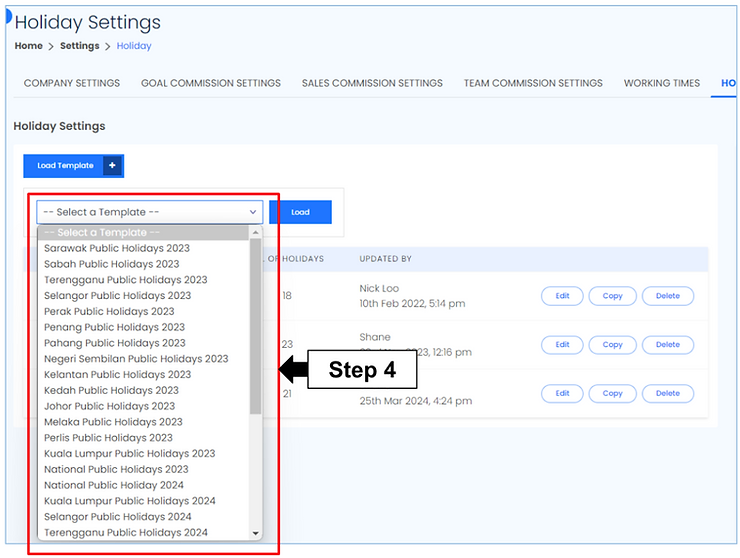Choose Sarawak Public Holidays 2023 option
Image resolution: width=740 pixels, height=558 pixels.
(117, 248)
